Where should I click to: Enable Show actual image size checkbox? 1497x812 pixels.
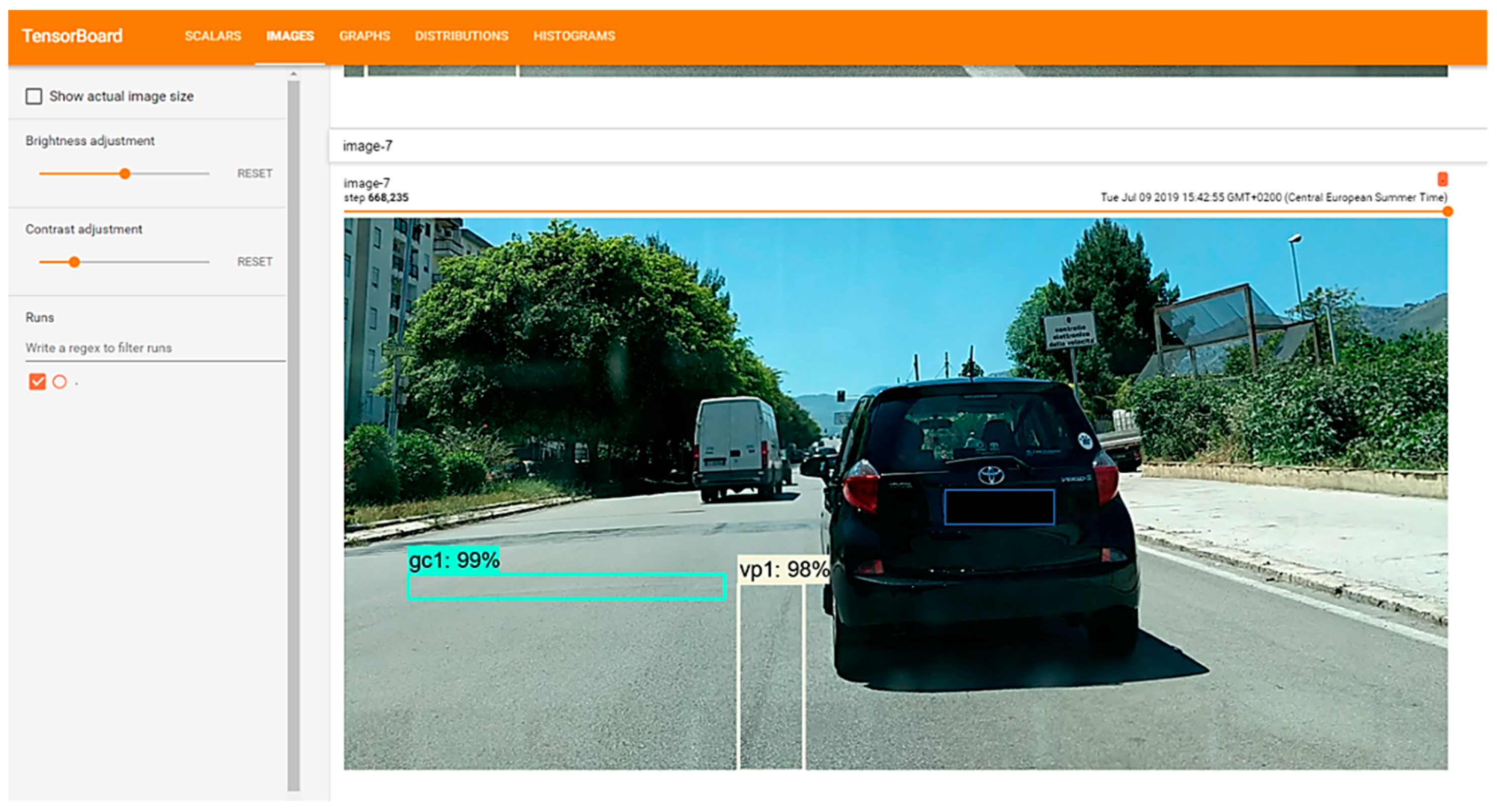[34, 96]
